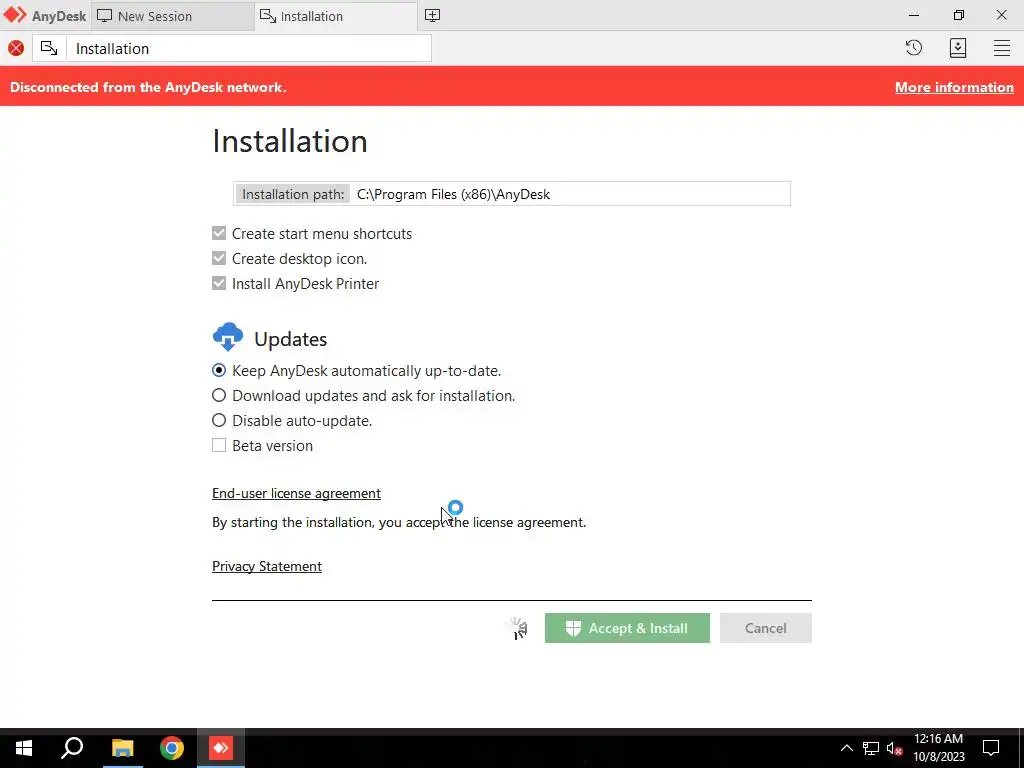The width and height of the screenshot is (1024, 768).
Task: Click the AnyDesk taskbar icon
Action: pos(221,748)
